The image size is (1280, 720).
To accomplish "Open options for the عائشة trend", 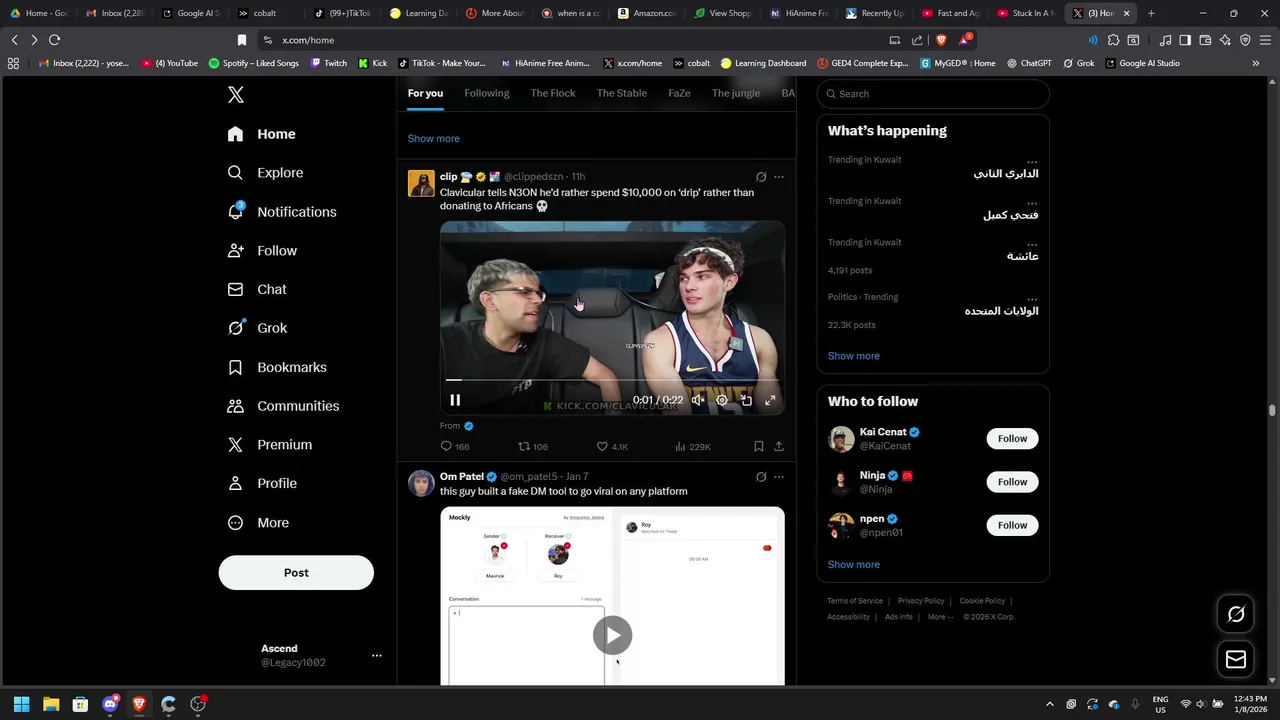I will tap(1032, 243).
